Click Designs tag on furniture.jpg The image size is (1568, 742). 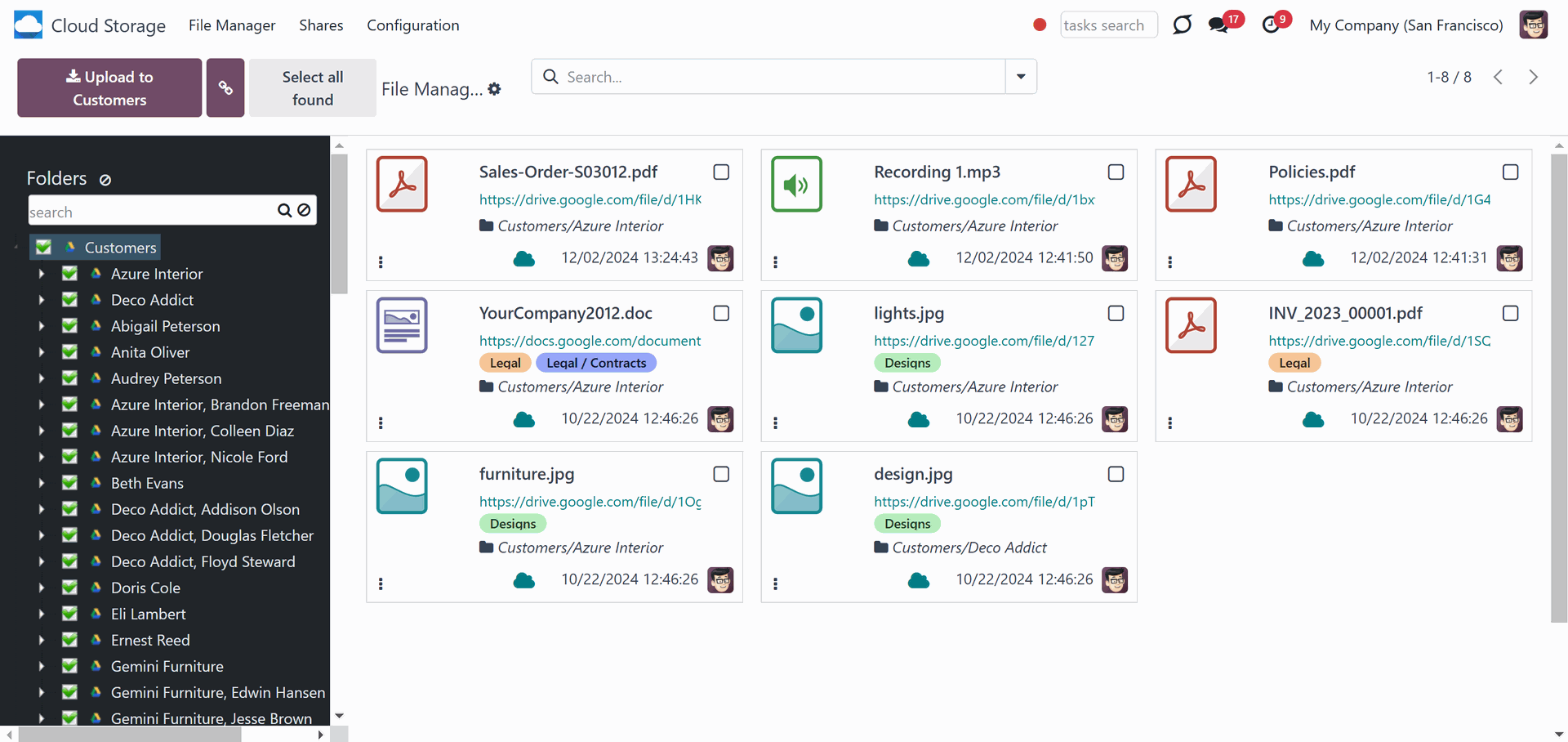click(513, 524)
